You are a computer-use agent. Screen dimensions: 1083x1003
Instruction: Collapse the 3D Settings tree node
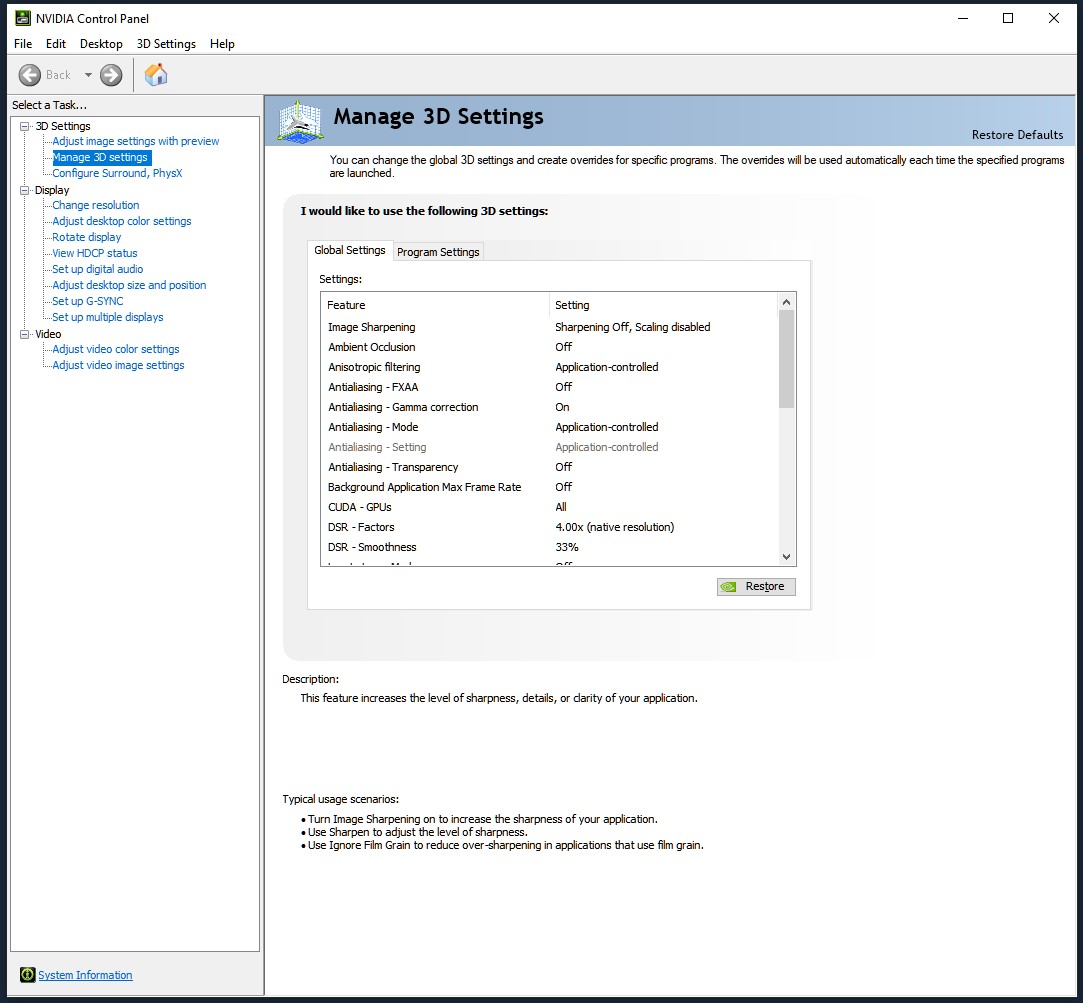tap(25, 126)
